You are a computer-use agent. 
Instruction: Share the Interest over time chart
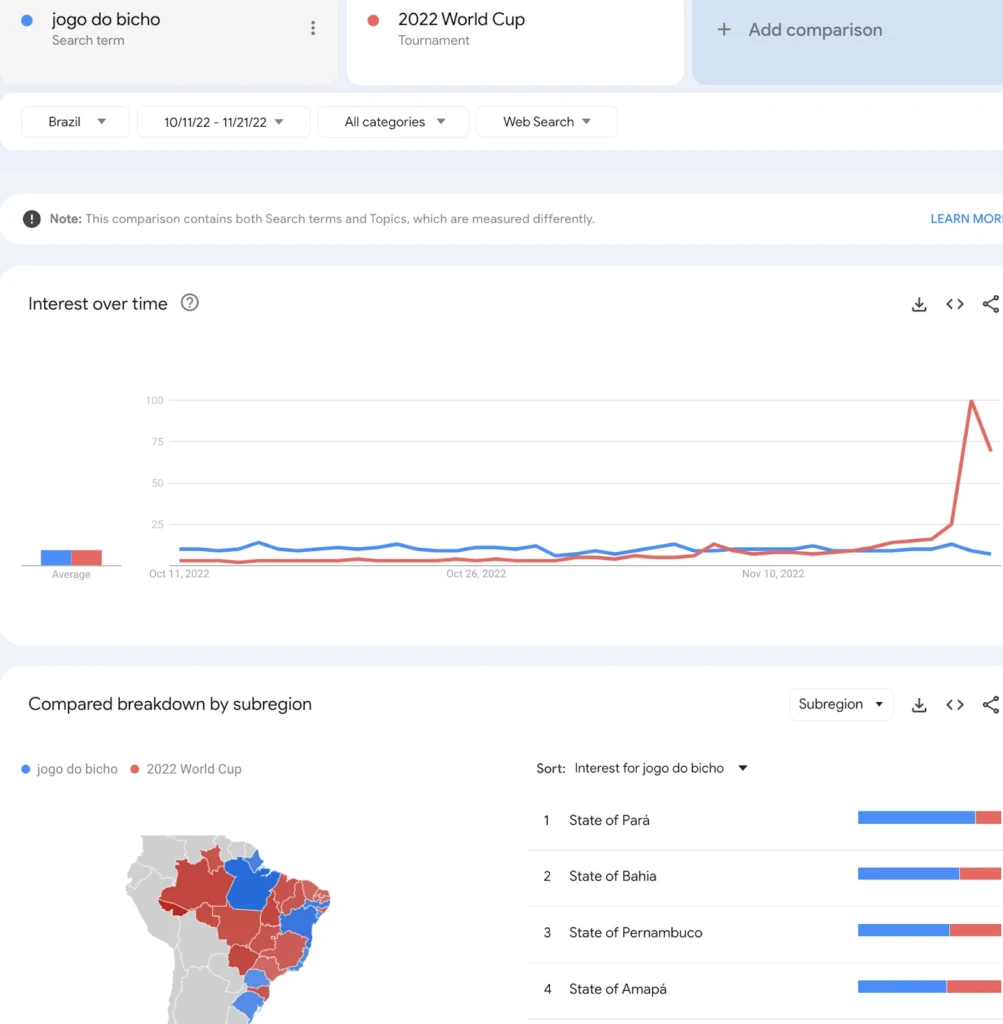991,304
